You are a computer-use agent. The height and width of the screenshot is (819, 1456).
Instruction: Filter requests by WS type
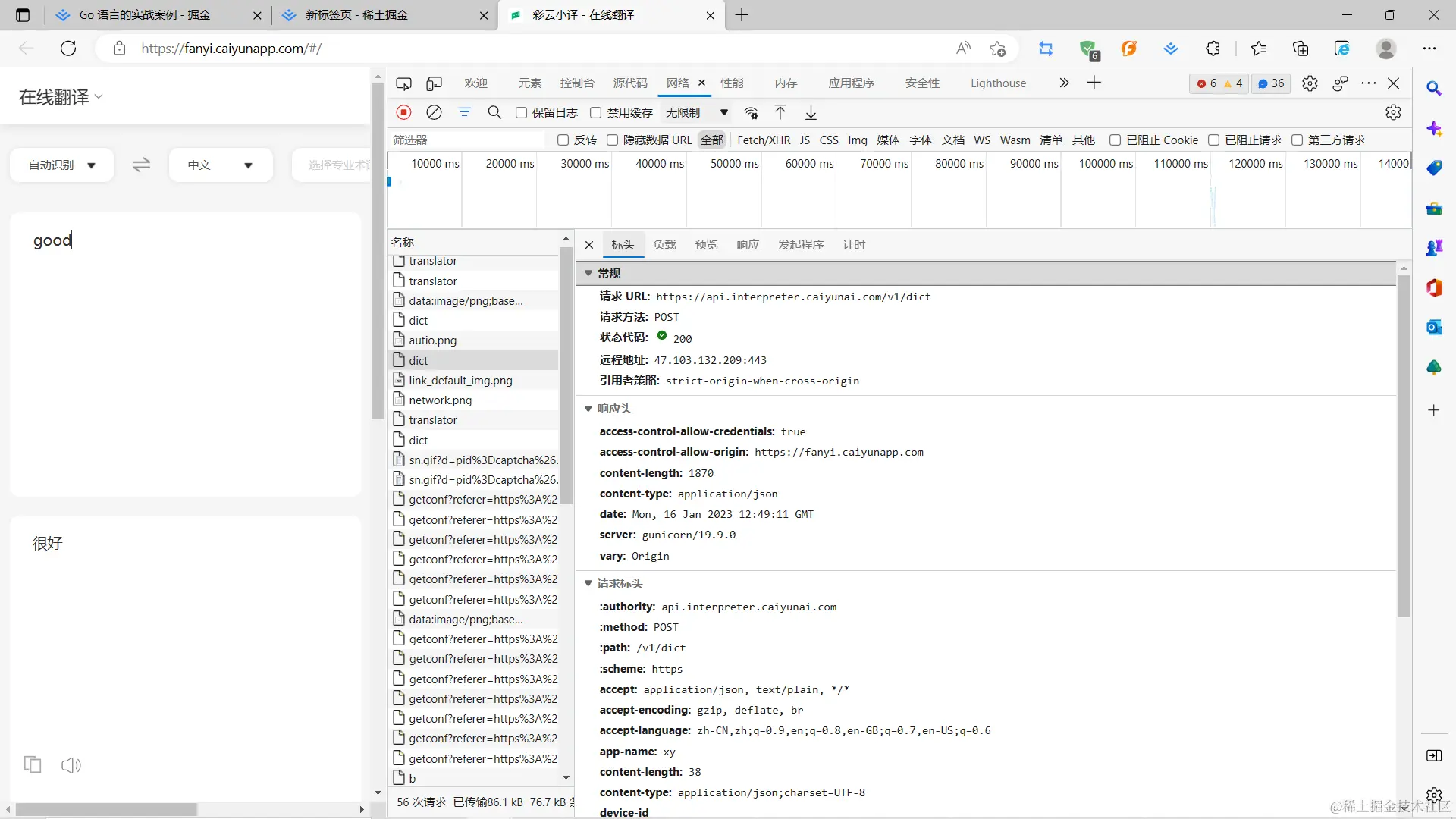(982, 140)
